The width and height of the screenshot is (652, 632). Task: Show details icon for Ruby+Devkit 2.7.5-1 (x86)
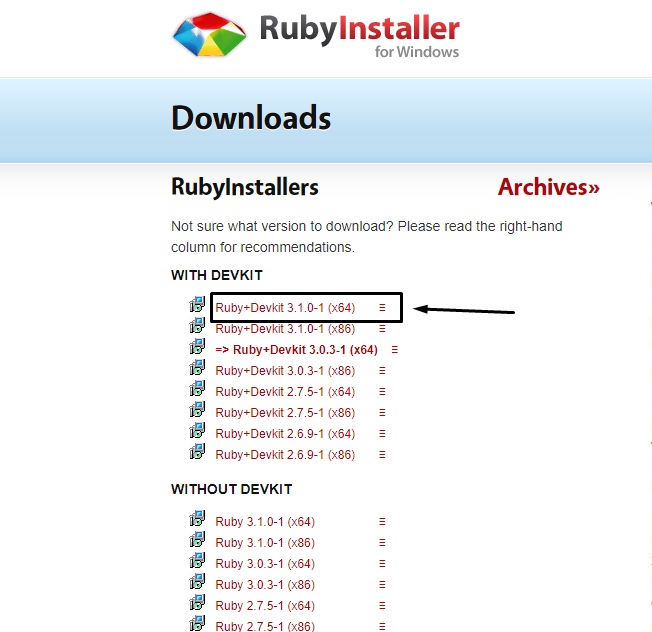click(x=382, y=413)
